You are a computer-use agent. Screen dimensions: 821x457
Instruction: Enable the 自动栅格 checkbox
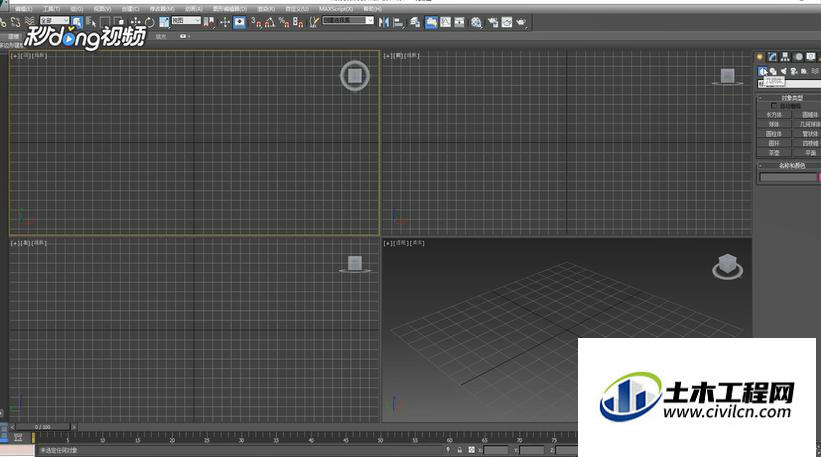click(774, 106)
